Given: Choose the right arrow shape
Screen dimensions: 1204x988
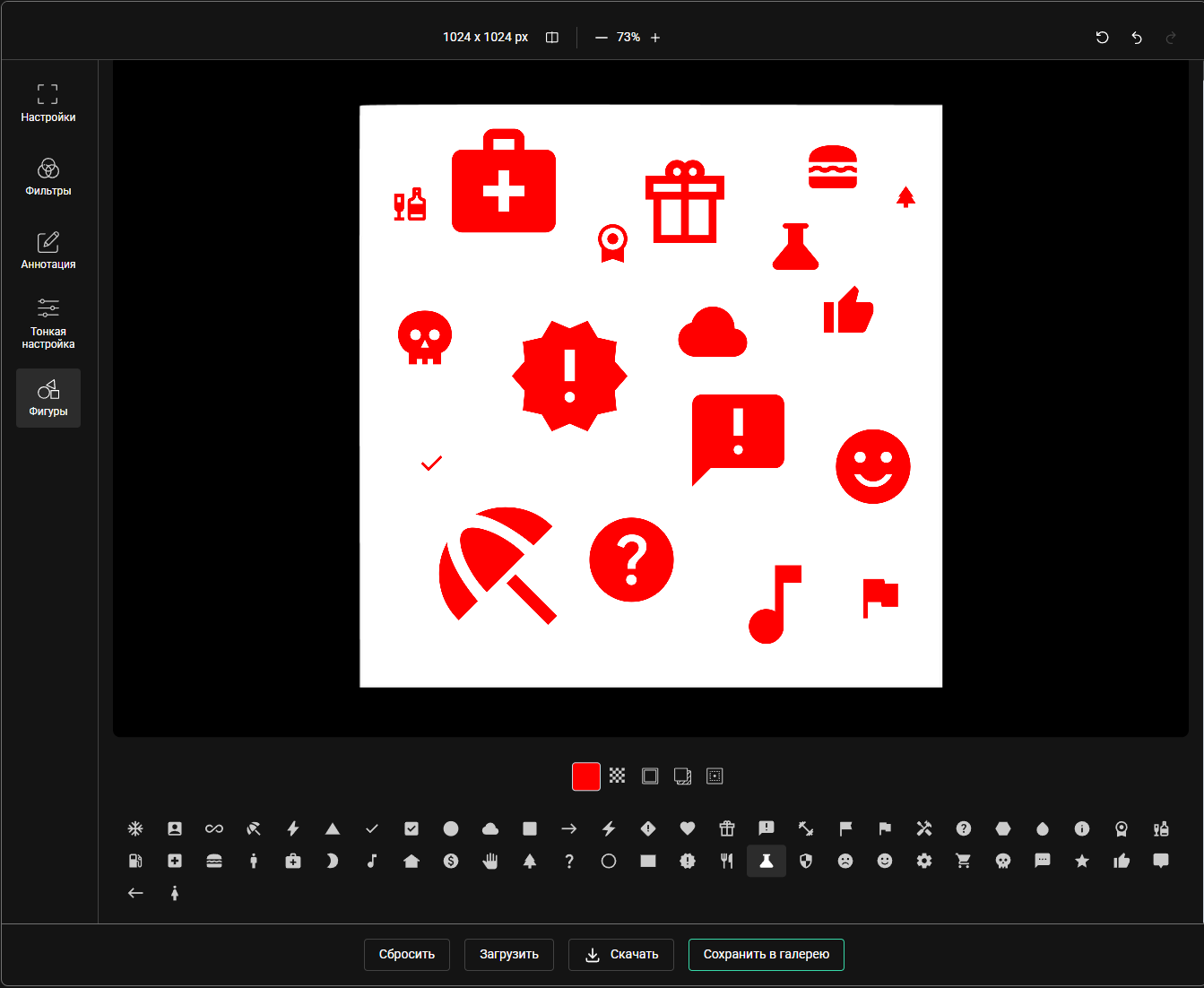Looking at the screenshot, I should (569, 828).
